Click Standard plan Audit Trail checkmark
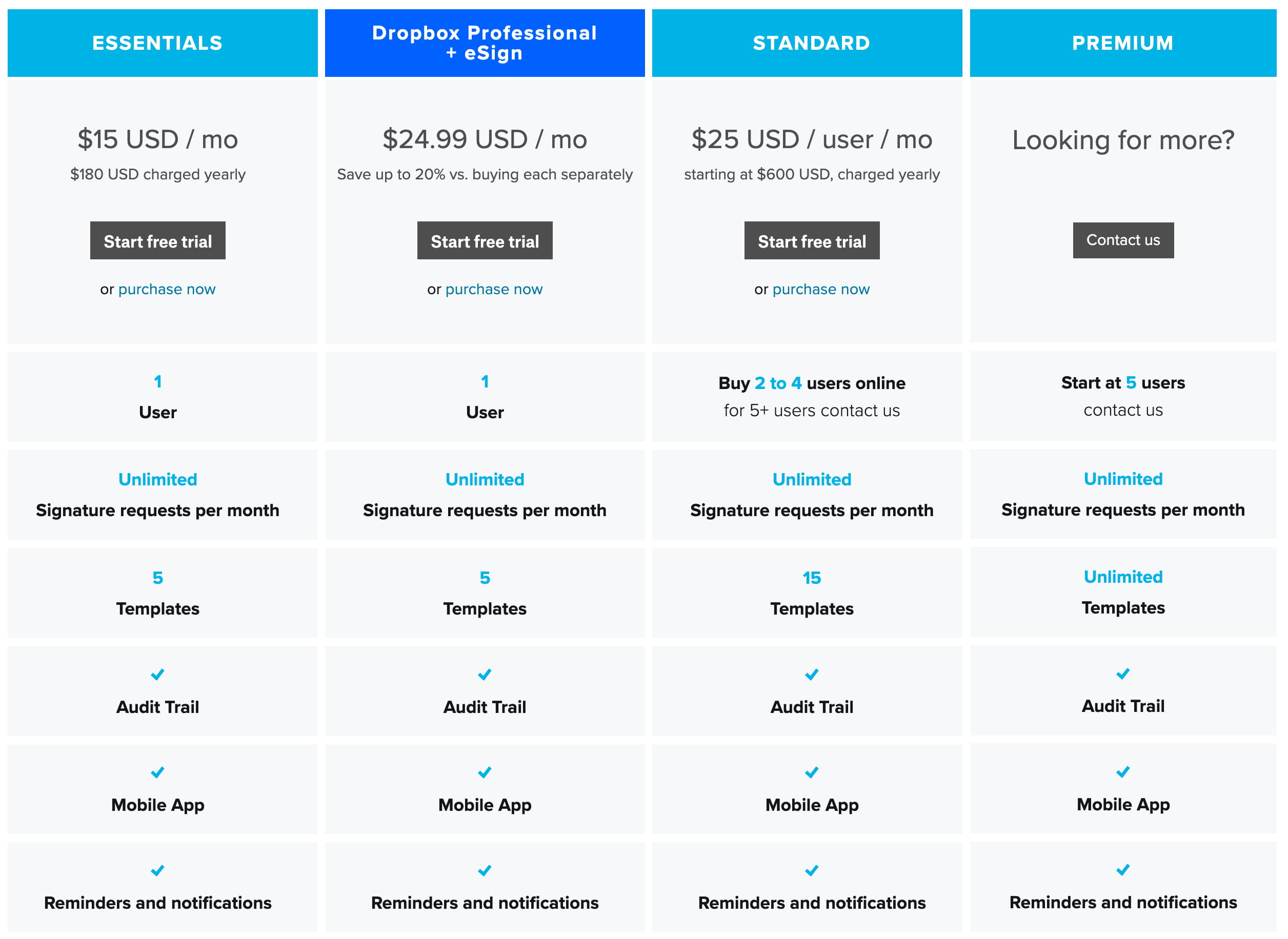 (x=812, y=675)
